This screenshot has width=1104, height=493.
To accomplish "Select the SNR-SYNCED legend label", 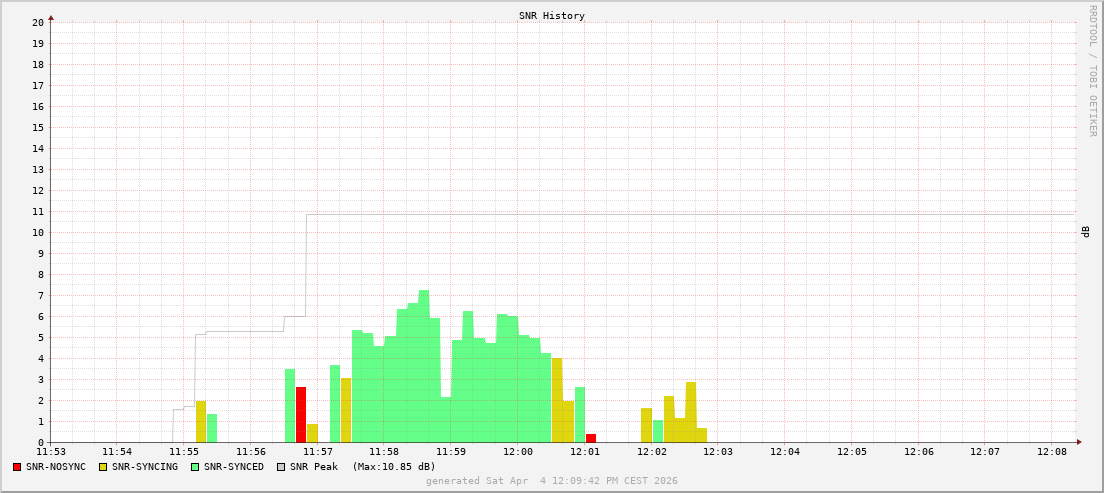I will [234, 467].
